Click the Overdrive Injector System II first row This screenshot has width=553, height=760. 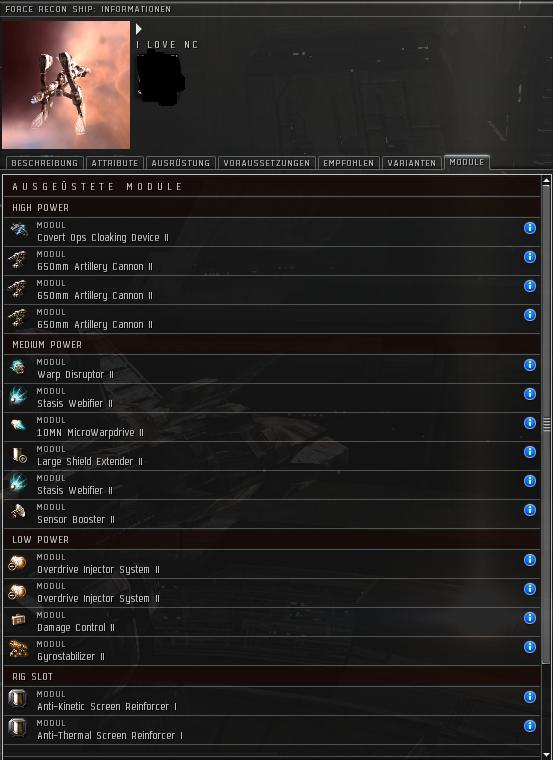coord(271,564)
